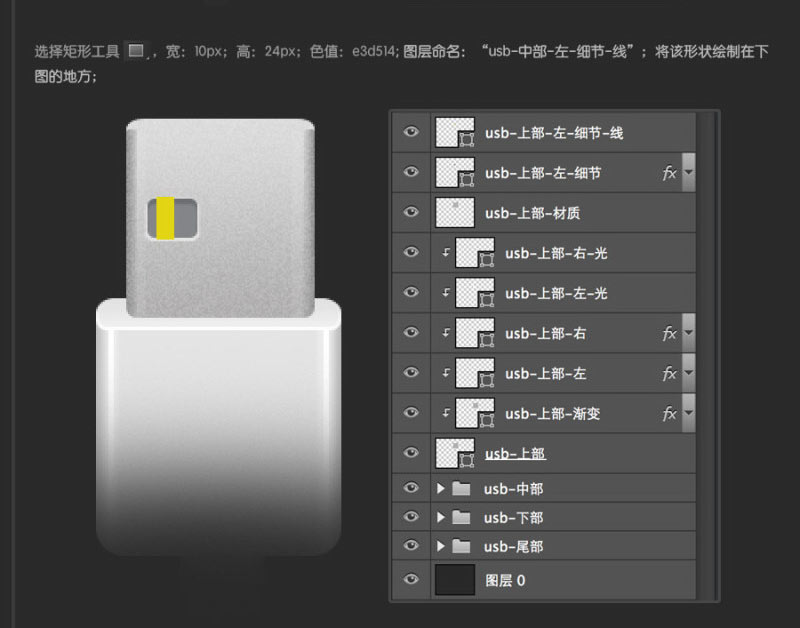Toggle visibility of the usb-中部 group
800x628 pixels.
pos(411,488)
